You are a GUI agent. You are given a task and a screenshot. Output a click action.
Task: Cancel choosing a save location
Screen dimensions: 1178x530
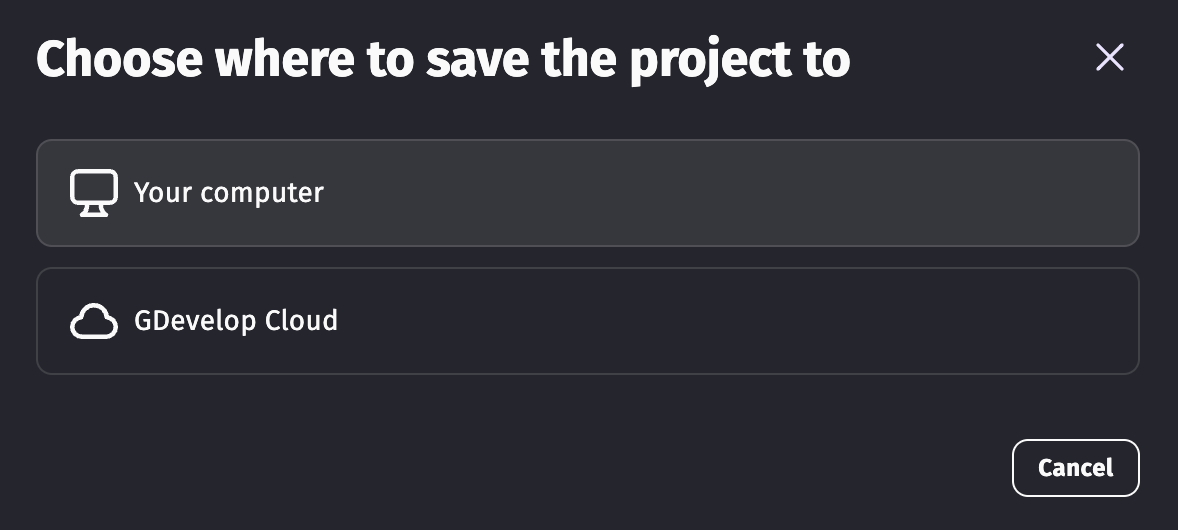[1075, 468]
